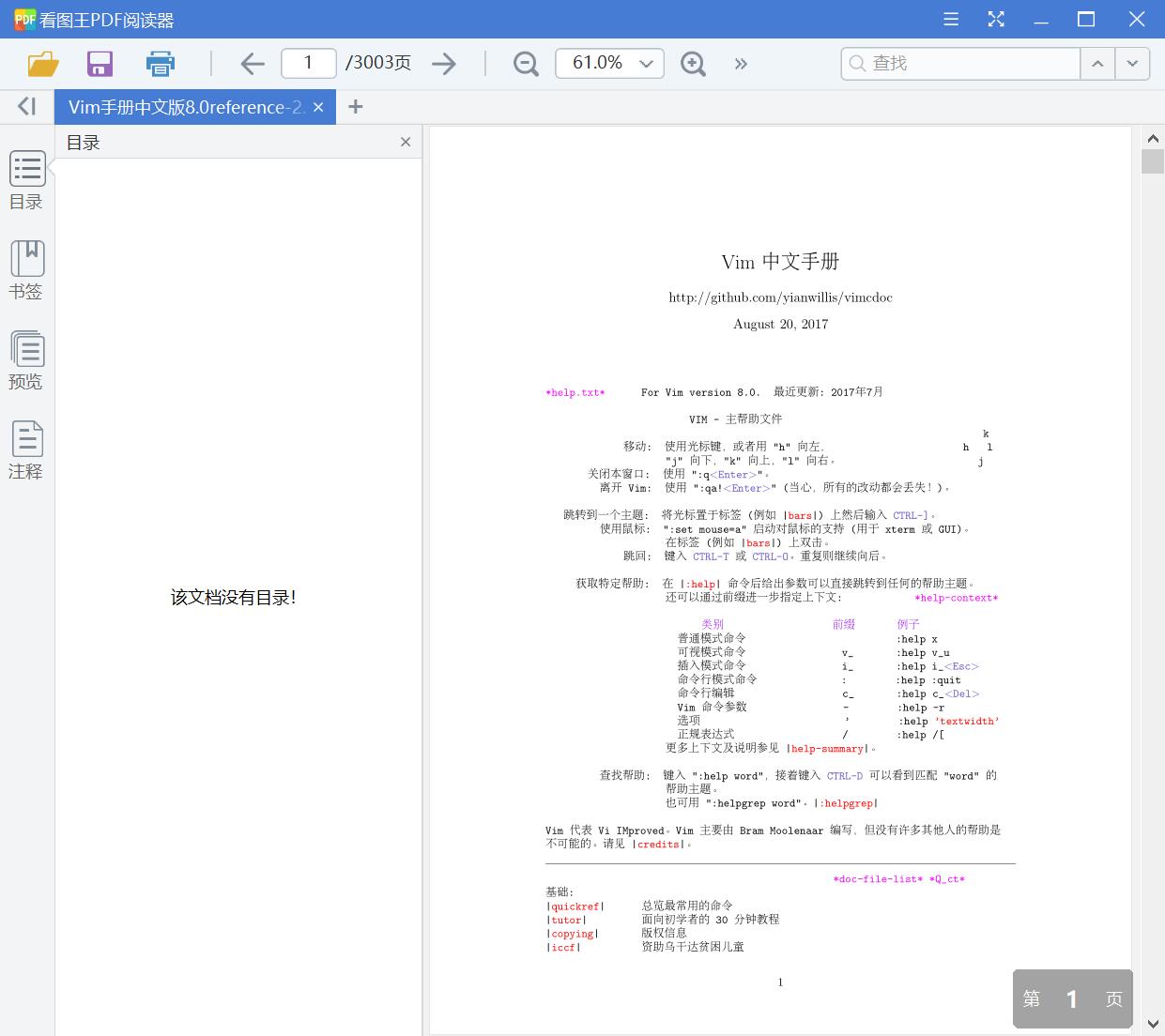Collapse the left sidebar panel
The width and height of the screenshot is (1165, 1036).
pyautogui.click(x=26, y=107)
